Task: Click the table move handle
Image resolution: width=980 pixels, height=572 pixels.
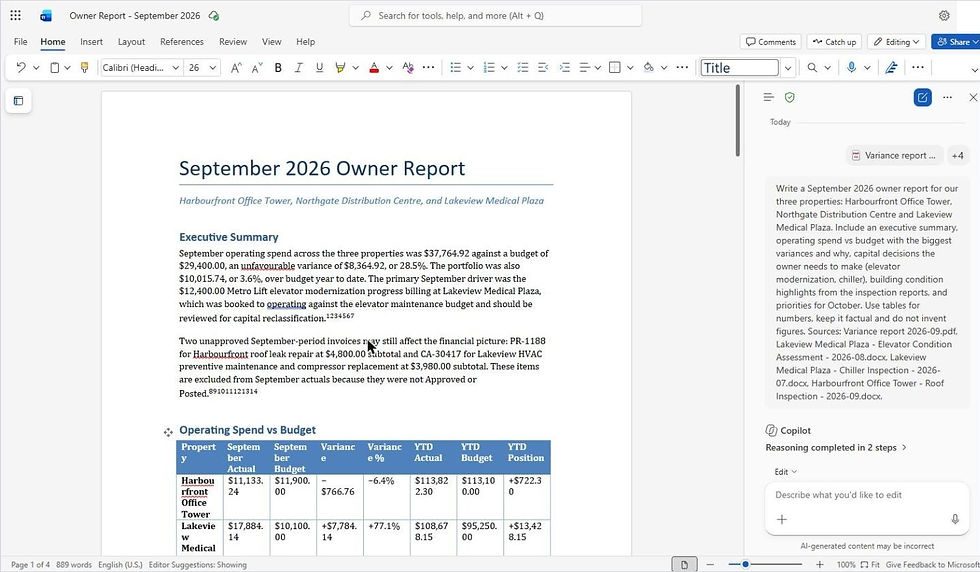Action: click(x=168, y=432)
